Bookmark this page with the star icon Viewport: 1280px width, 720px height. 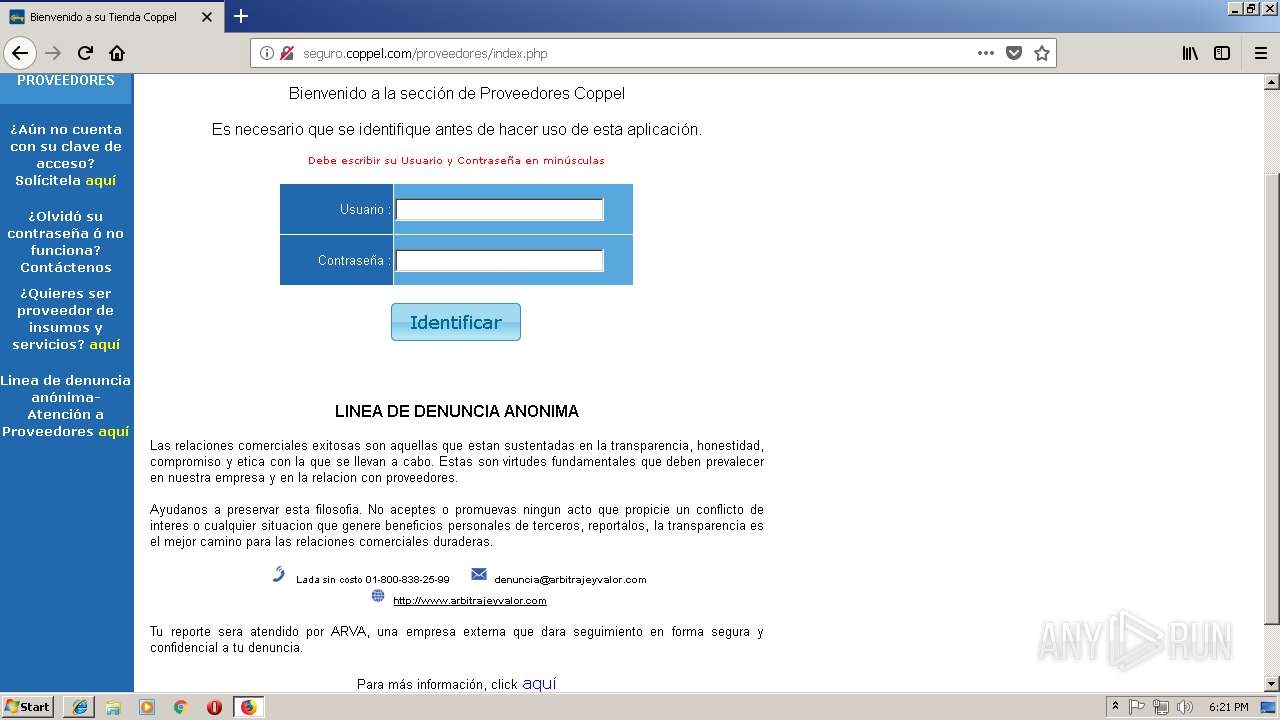click(x=1042, y=53)
